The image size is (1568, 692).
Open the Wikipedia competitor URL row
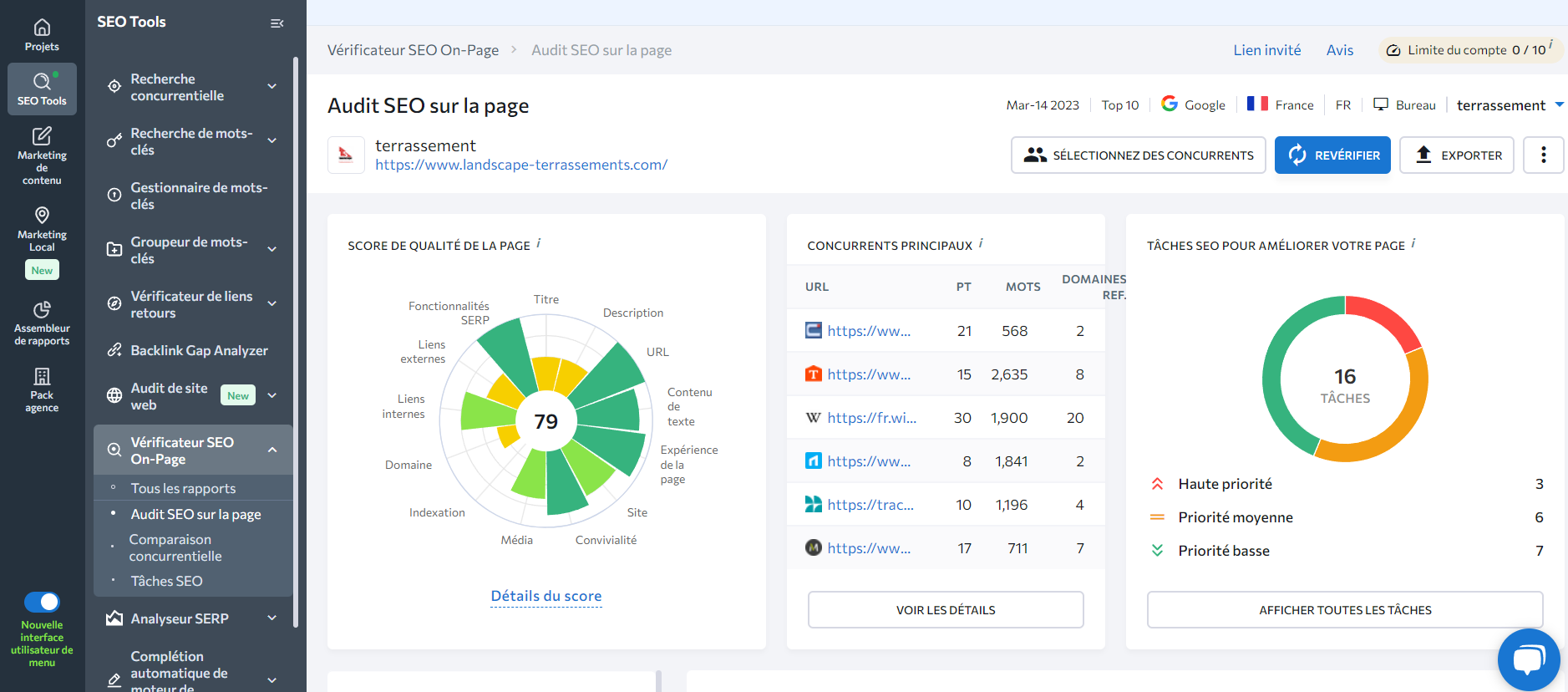point(871,418)
